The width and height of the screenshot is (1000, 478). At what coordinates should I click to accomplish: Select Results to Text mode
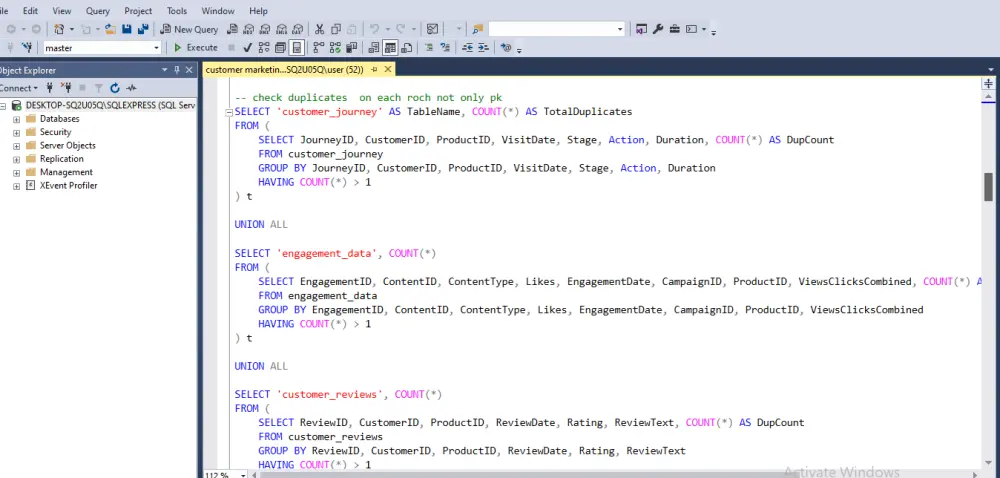374,48
